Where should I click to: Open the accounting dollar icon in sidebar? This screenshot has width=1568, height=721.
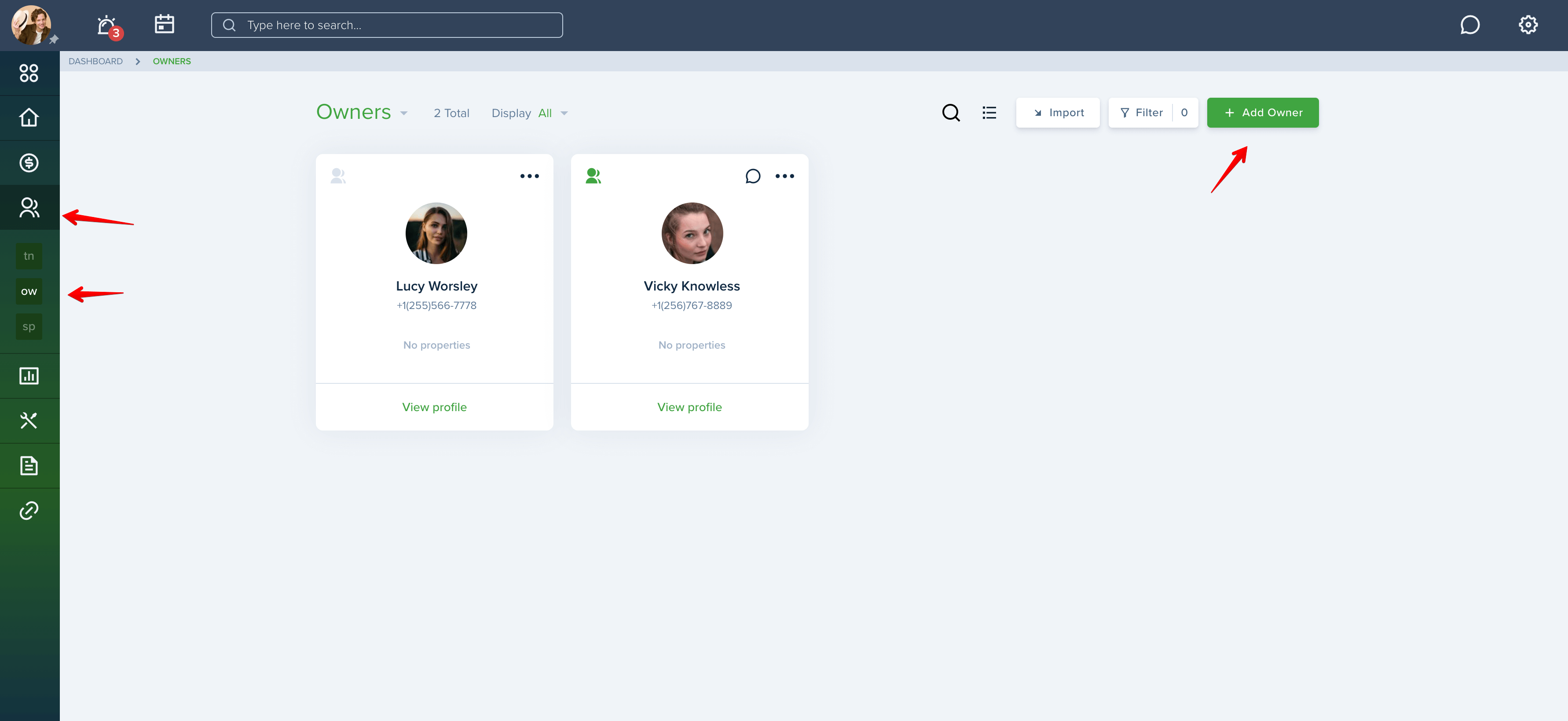29,162
